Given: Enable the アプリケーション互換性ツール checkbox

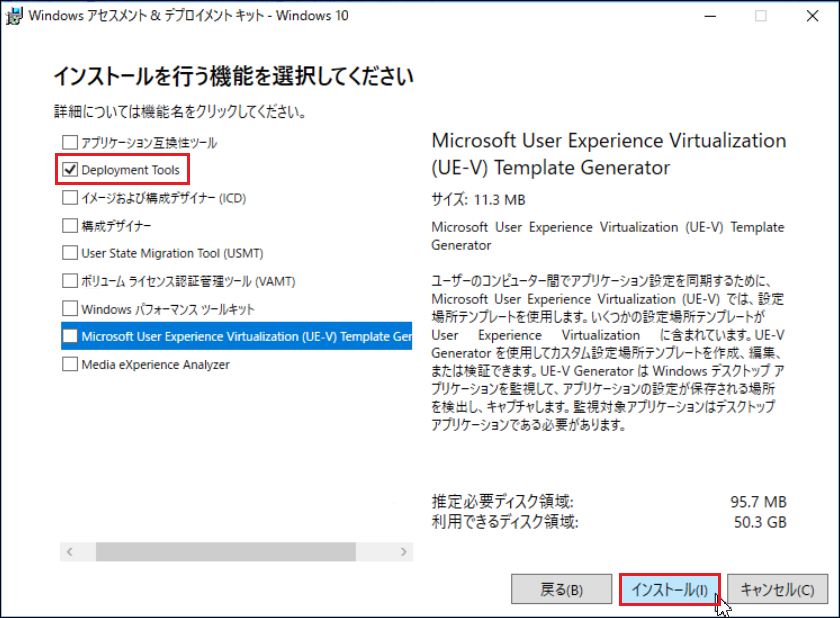Looking at the screenshot, I should click(x=70, y=142).
